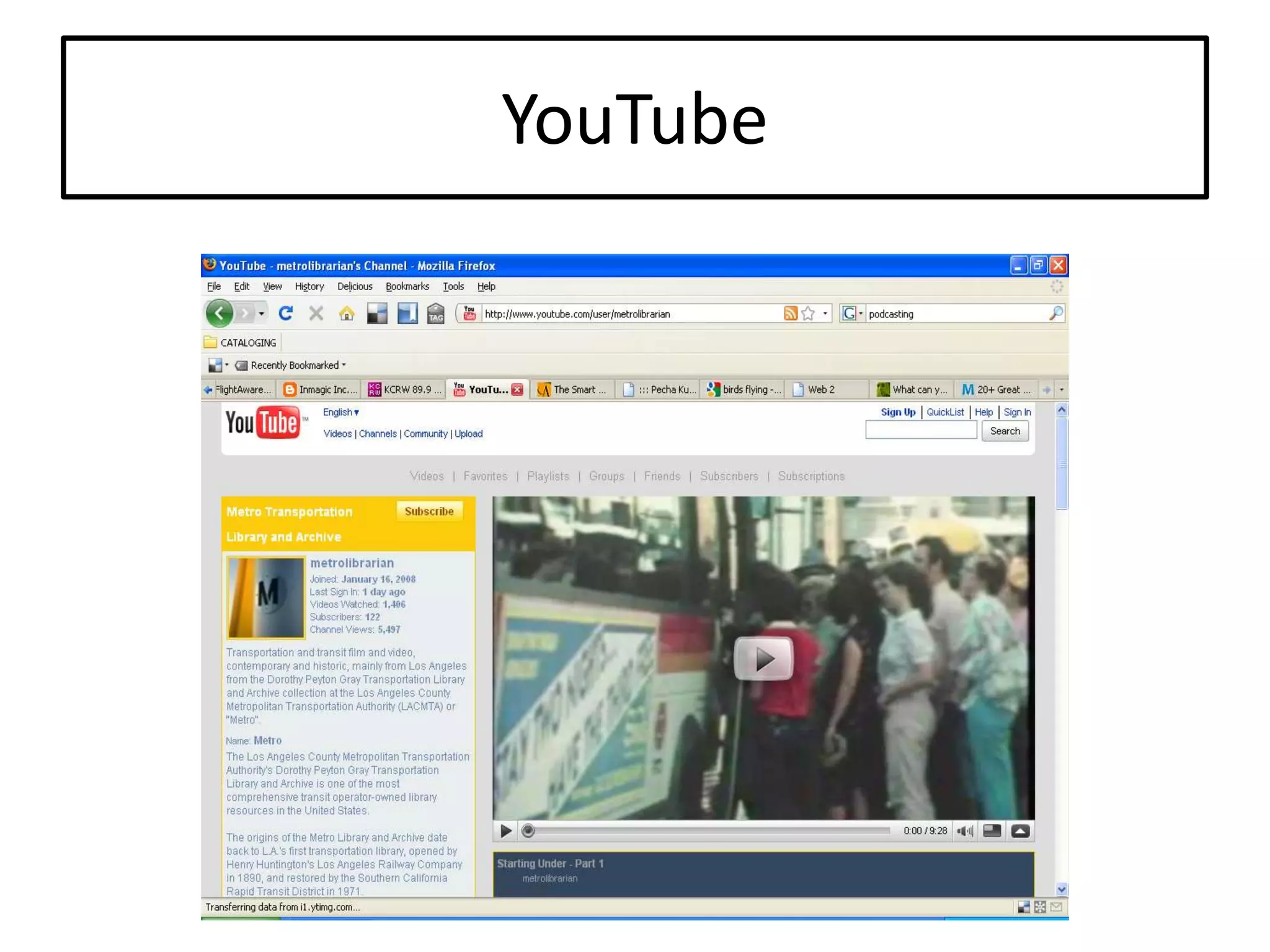Switch to the birds flying tab
Screen dimensions: 1270x952
744,389
